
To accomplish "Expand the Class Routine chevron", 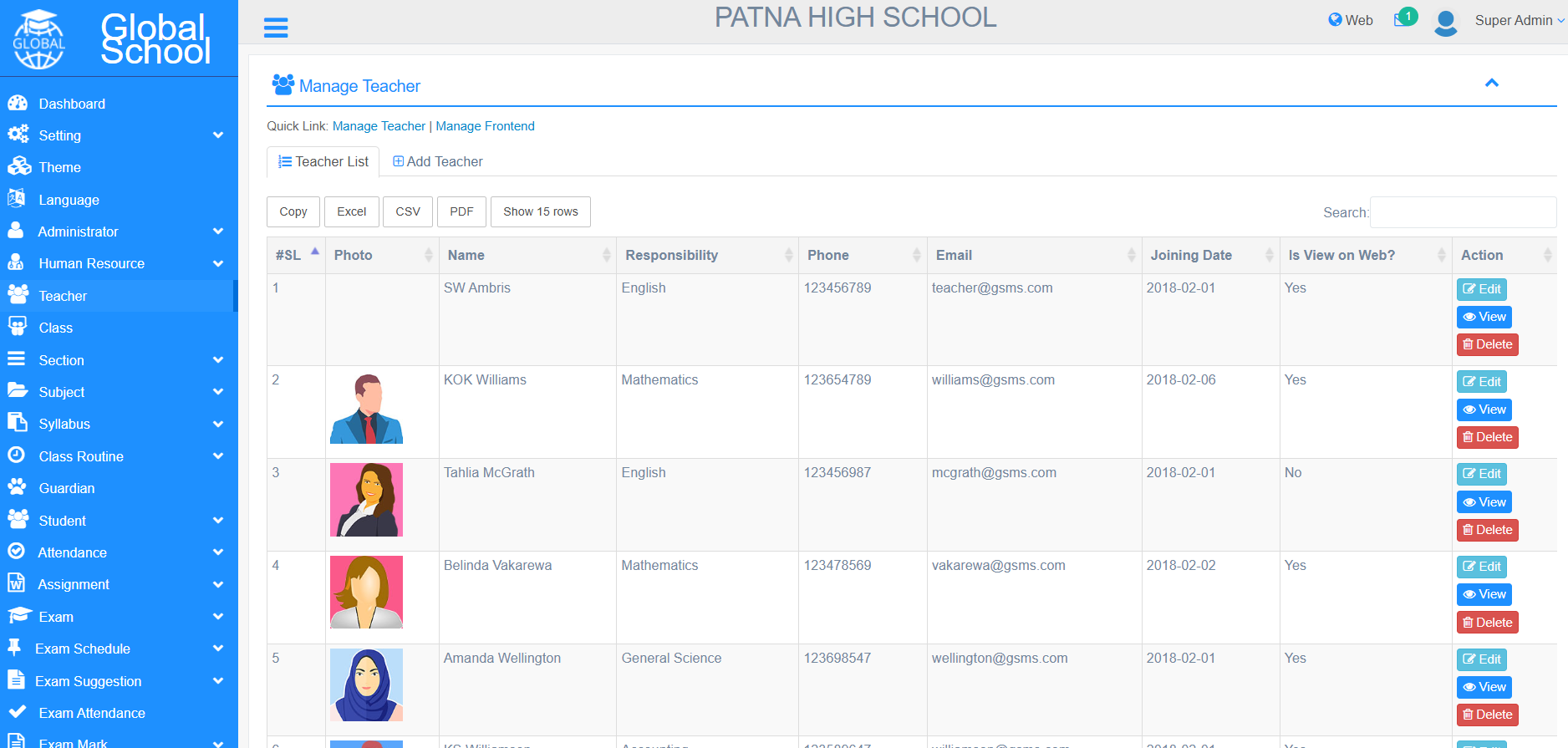I will 218,456.
